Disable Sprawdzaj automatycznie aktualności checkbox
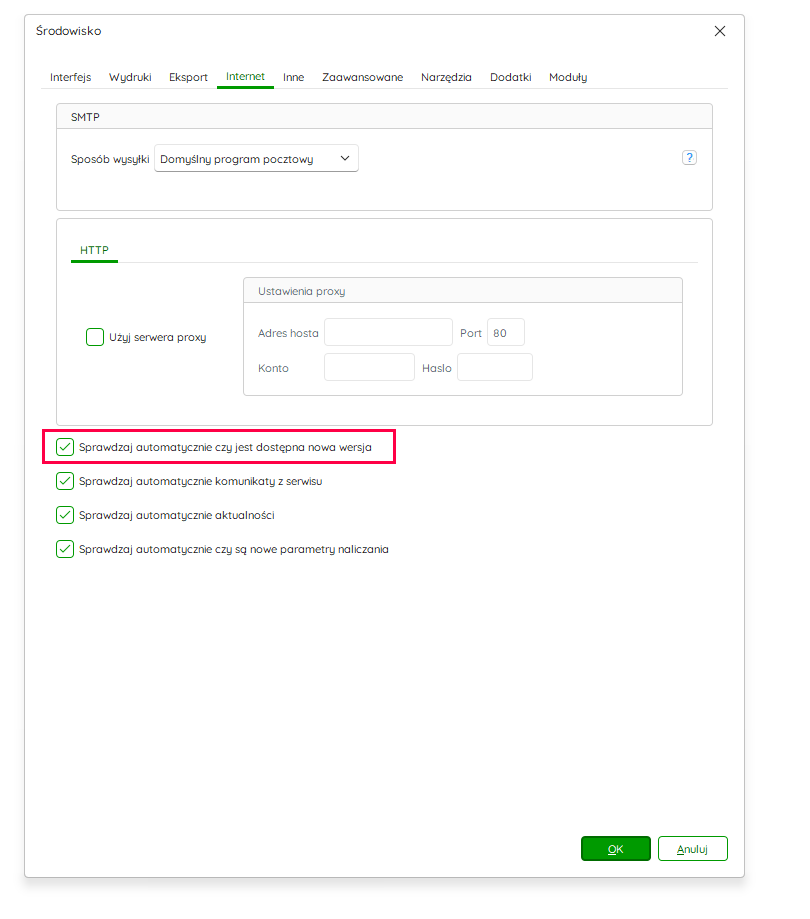This screenshot has width=810, height=919. click(65, 515)
